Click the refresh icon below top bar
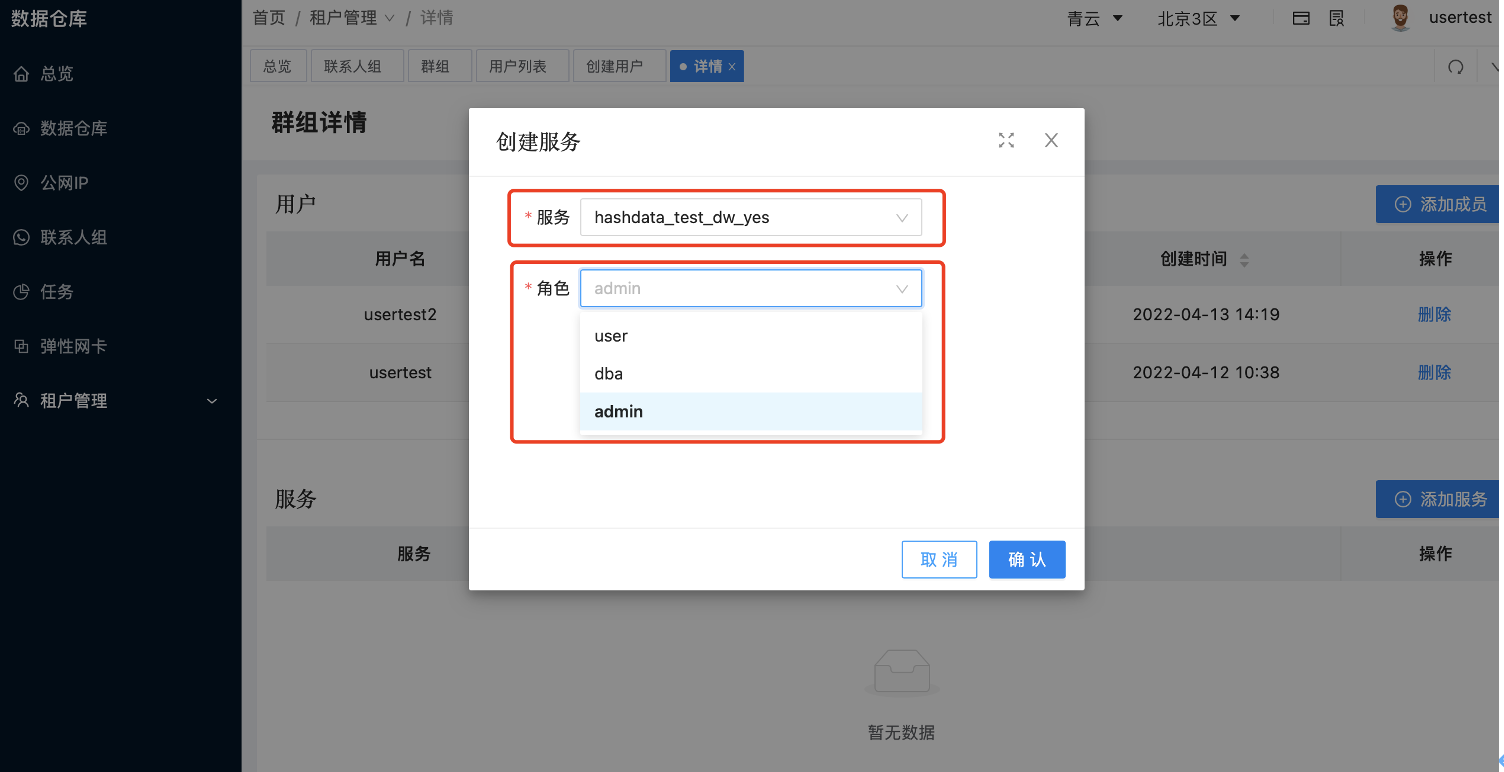Image resolution: width=1504 pixels, height=772 pixels. [1456, 65]
